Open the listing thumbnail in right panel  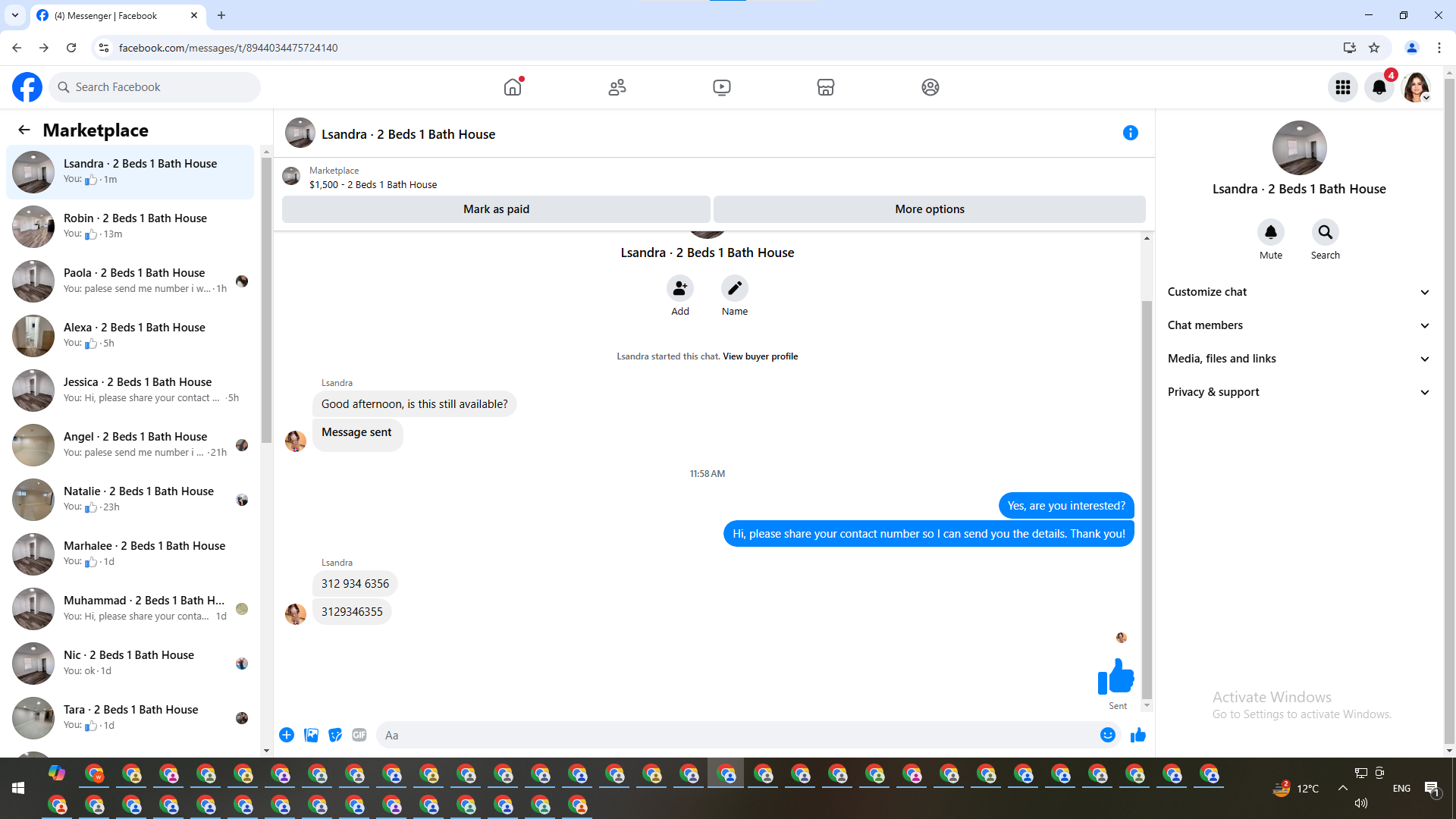[x=1300, y=148]
